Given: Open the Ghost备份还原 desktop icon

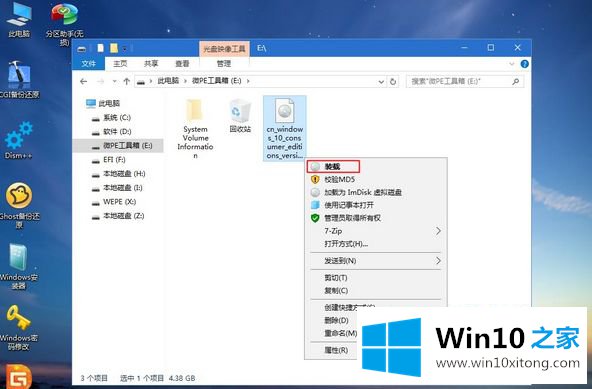Looking at the screenshot, I should pyautogui.click(x=19, y=206).
